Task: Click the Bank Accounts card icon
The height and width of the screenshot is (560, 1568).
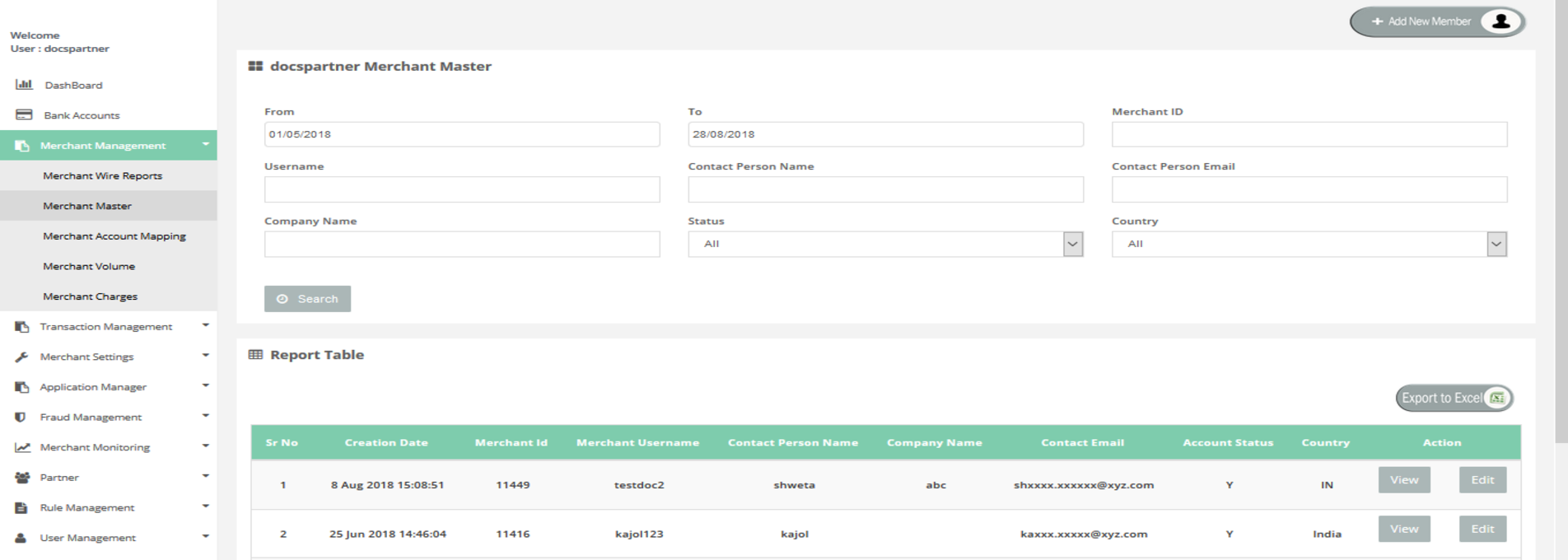Action: click(x=24, y=115)
